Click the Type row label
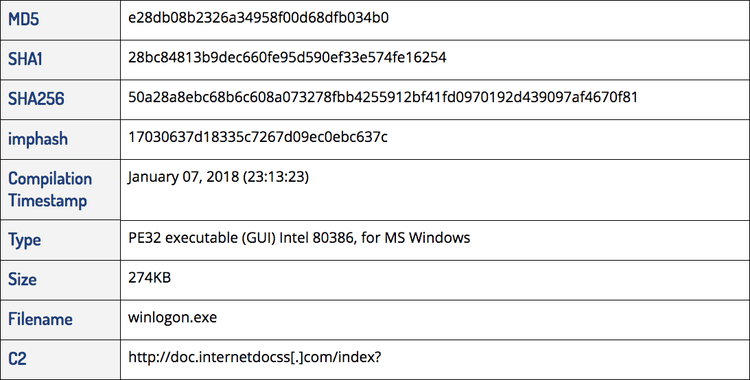The image size is (750, 380). [24, 240]
